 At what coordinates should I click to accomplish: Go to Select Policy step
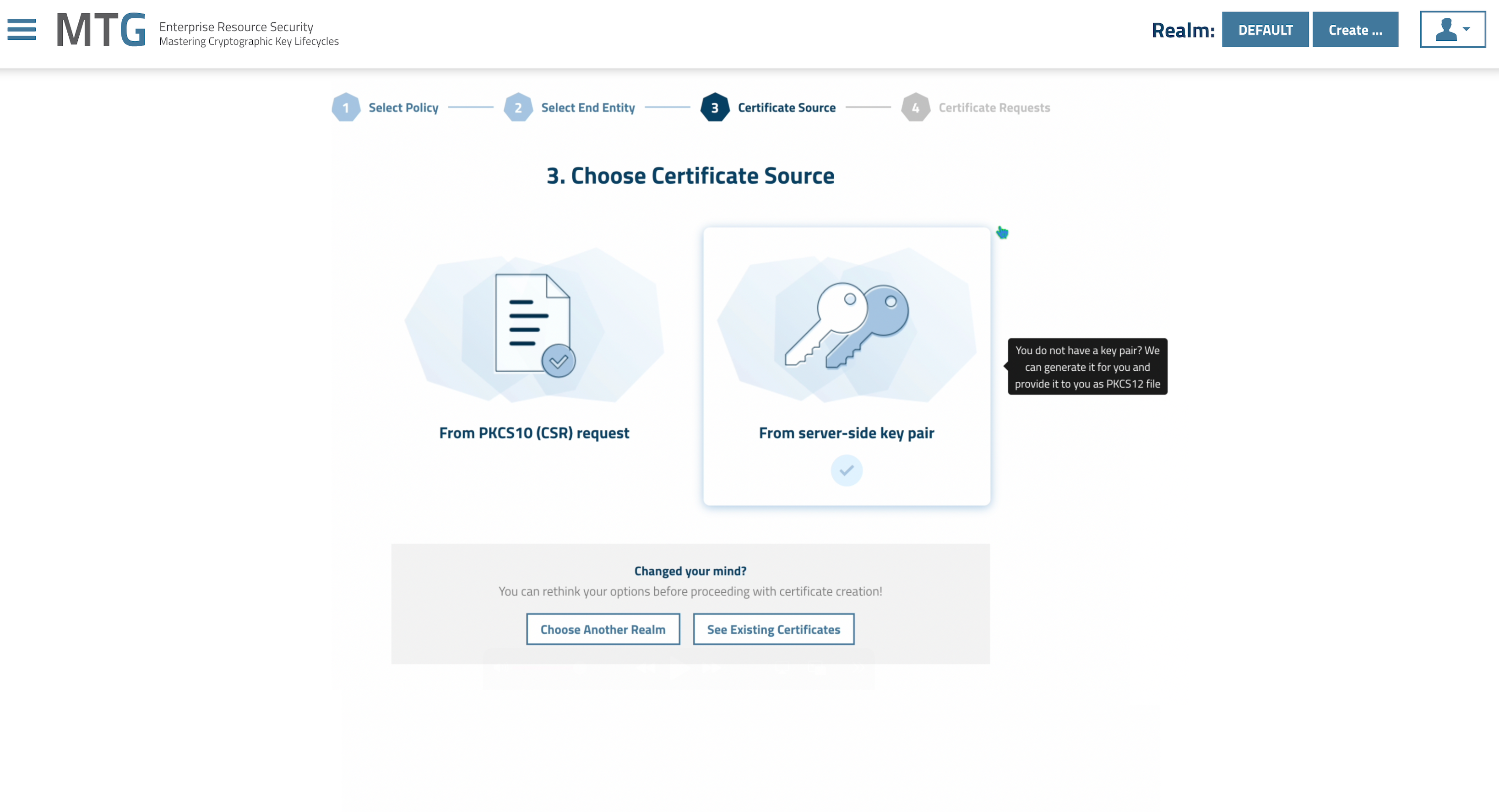(403, 108)
